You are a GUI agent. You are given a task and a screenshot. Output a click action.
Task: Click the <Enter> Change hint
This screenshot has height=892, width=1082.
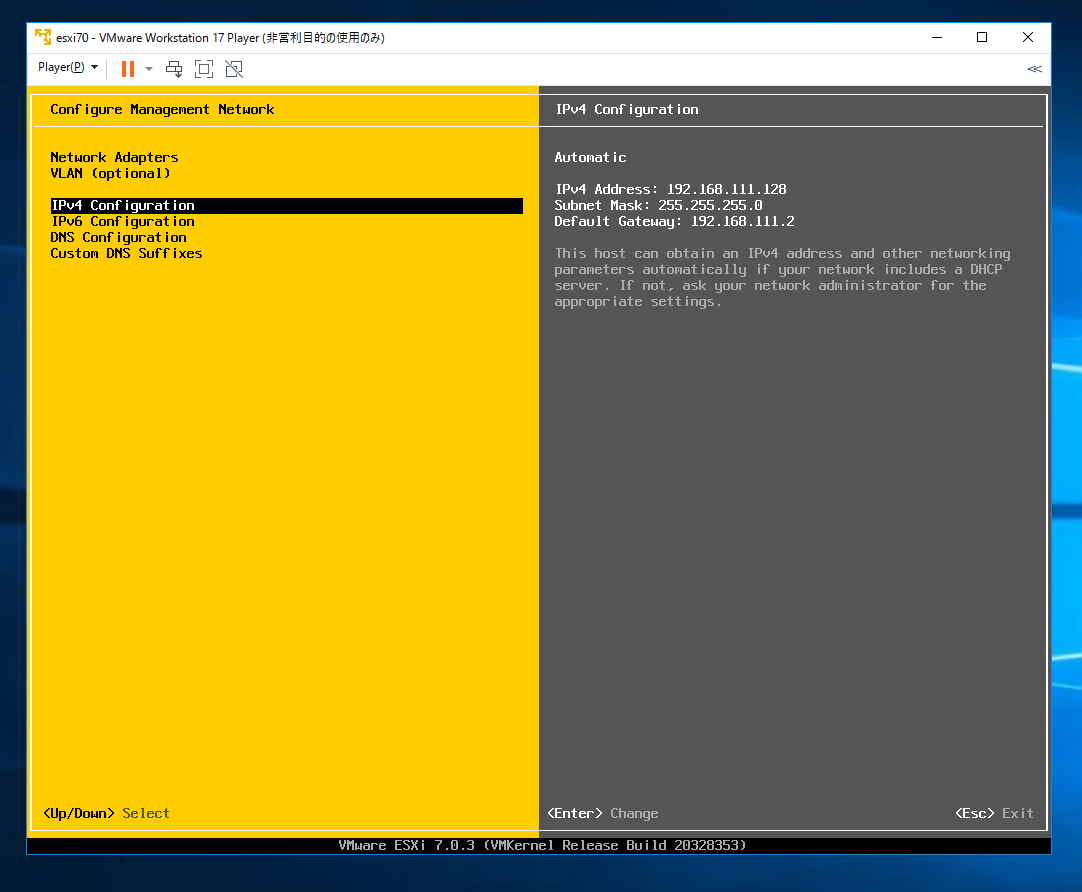tap(602, 813)
